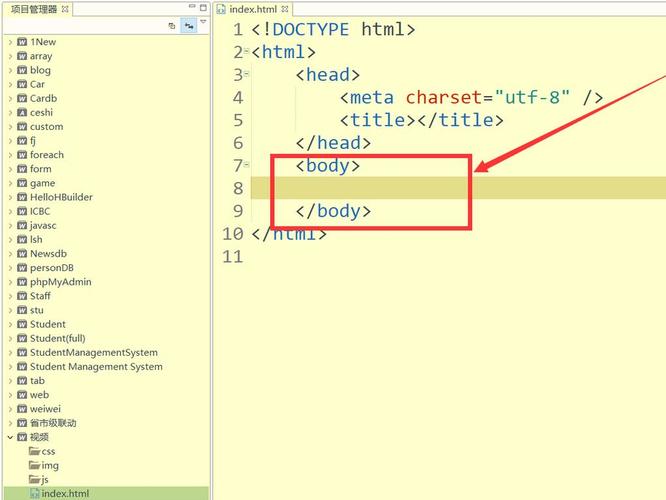Image resolution: width=666 pixels, height=500 pixels.
Task: Fold the head tag on line 3
Action: 247,76
